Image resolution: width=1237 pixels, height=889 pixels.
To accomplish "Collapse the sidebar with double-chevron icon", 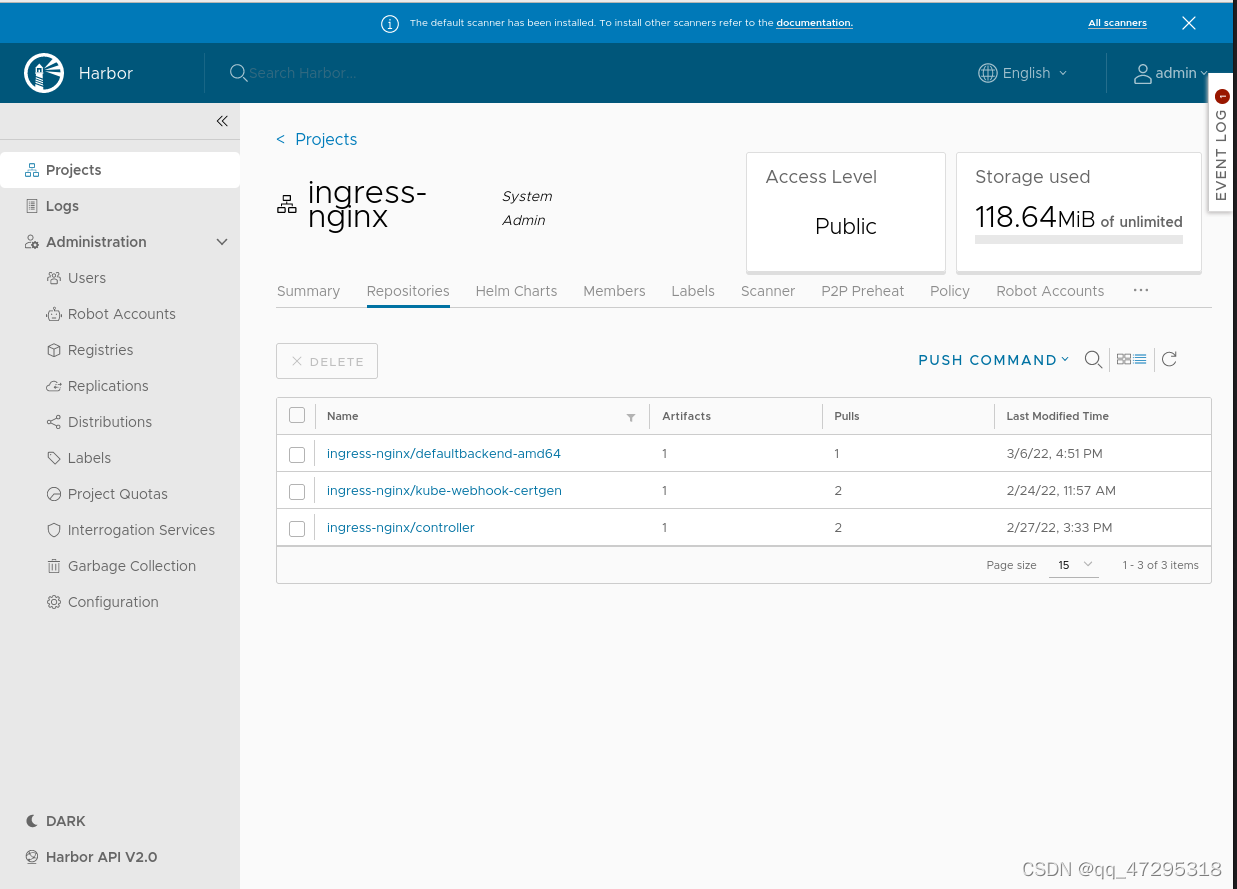I will 222,121.
